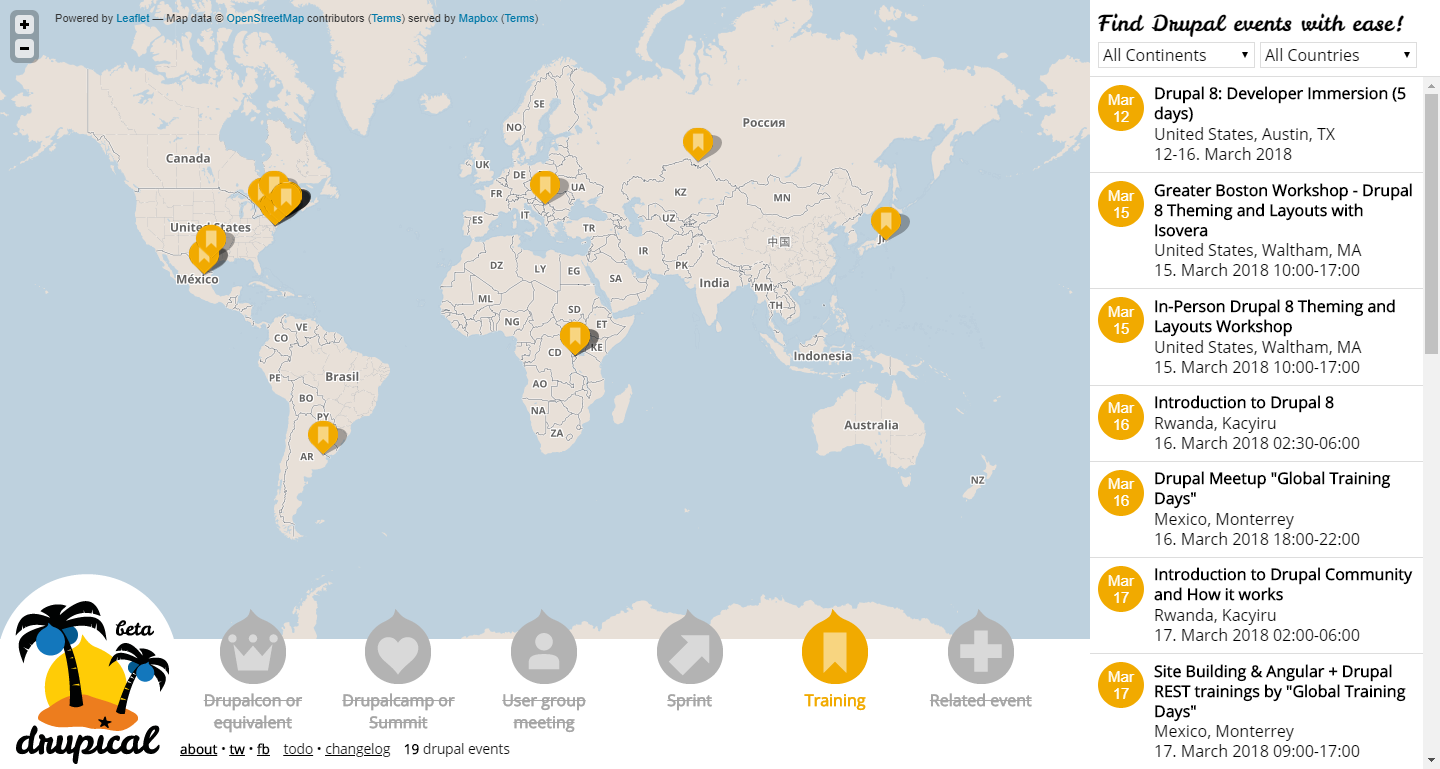Click Mar 16 badge for Introduction to Drupal 8

pyautogui.click(x=1121, y=416)
